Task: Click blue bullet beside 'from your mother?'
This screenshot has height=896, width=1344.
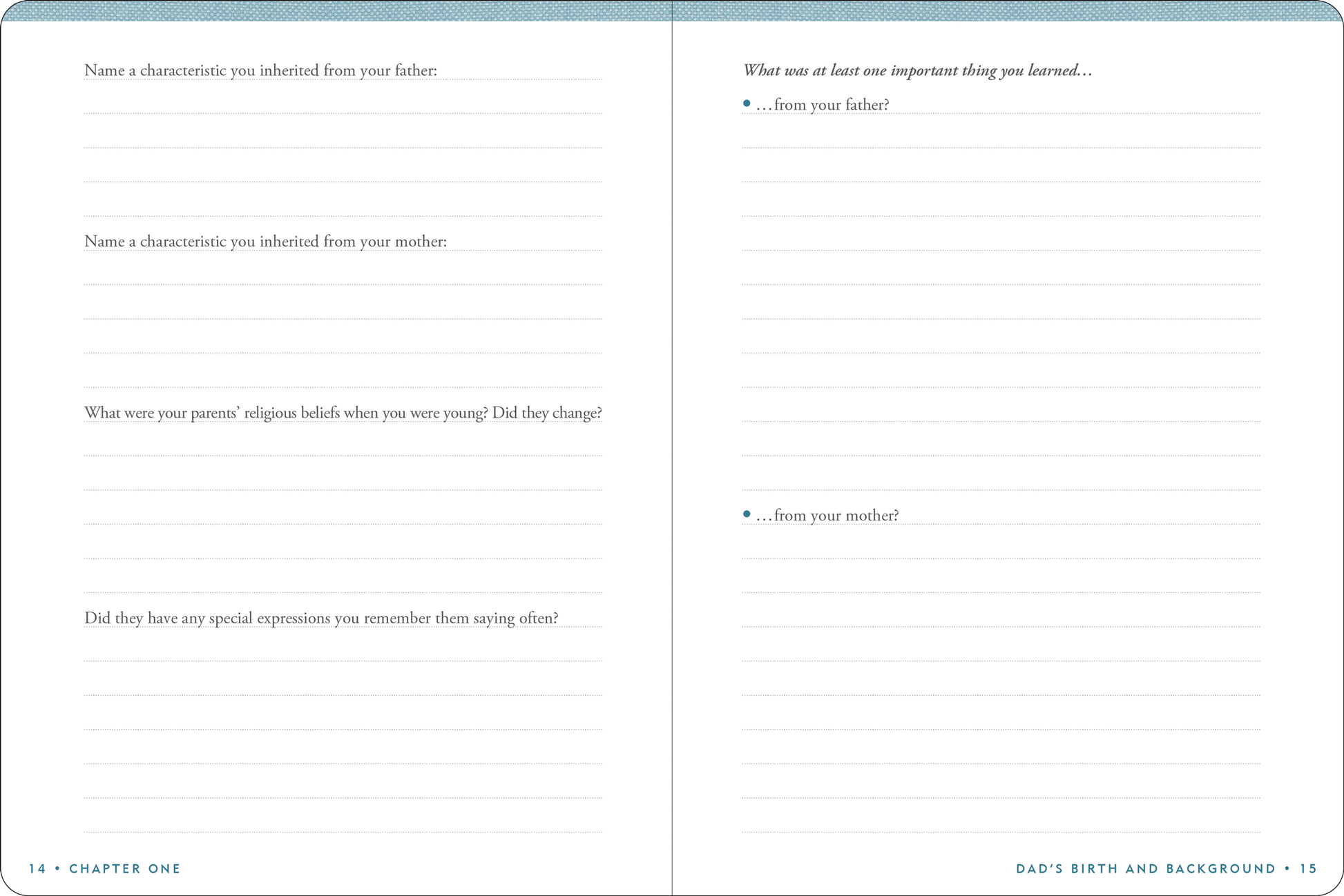Action: coord(747,514)
